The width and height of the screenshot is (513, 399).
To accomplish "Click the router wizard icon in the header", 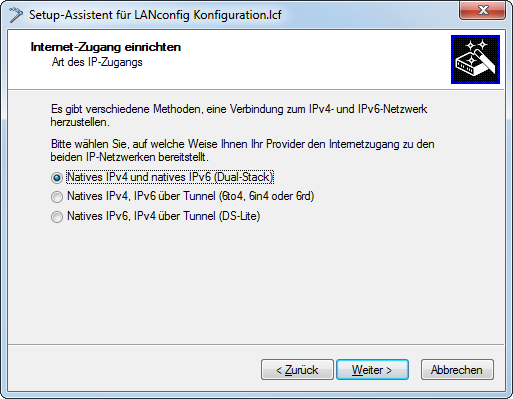I will click(475, 59).
